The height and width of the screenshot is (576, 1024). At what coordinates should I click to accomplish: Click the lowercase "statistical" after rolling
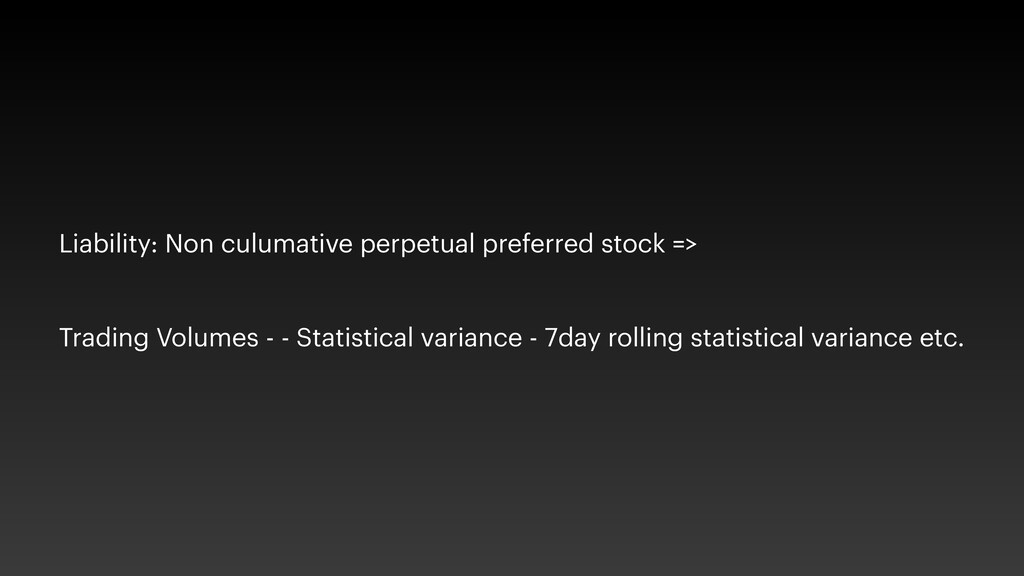coord(745,339)
